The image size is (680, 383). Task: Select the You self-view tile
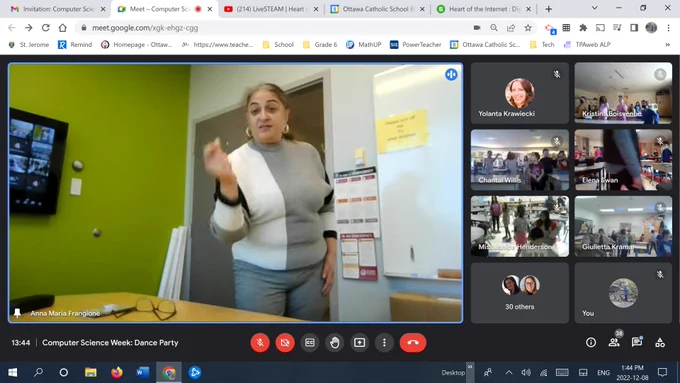pos(623,293)
